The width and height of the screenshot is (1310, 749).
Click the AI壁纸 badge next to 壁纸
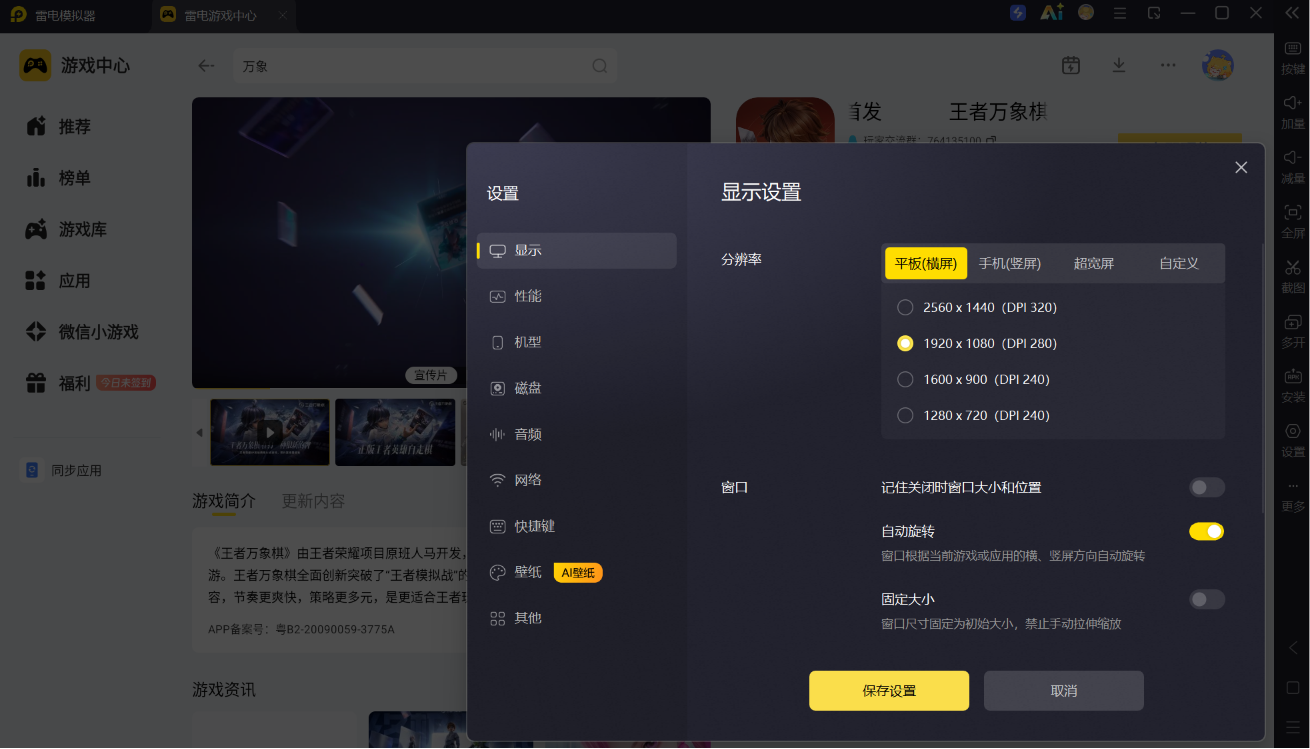[x=578, y=573]
